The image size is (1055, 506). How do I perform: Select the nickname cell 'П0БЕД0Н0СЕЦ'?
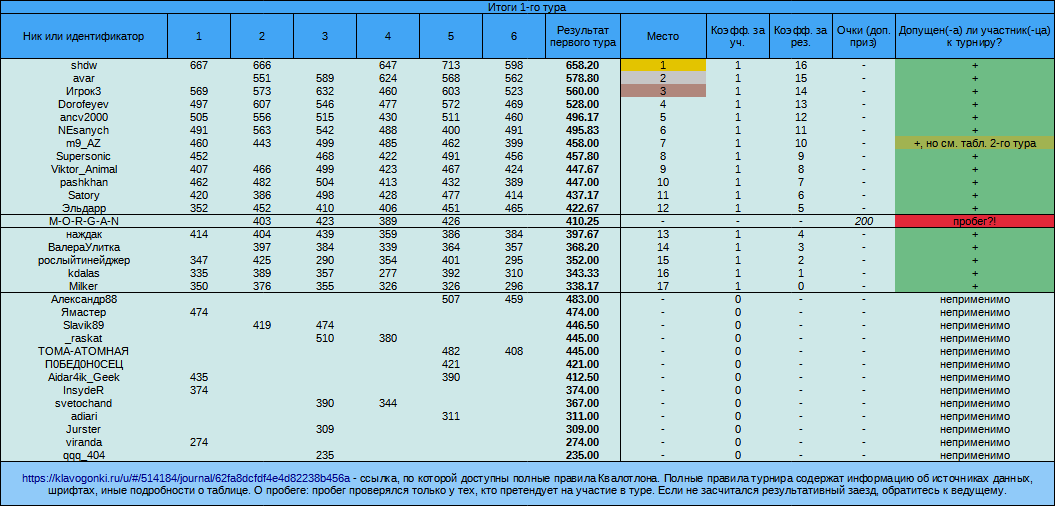83,364
